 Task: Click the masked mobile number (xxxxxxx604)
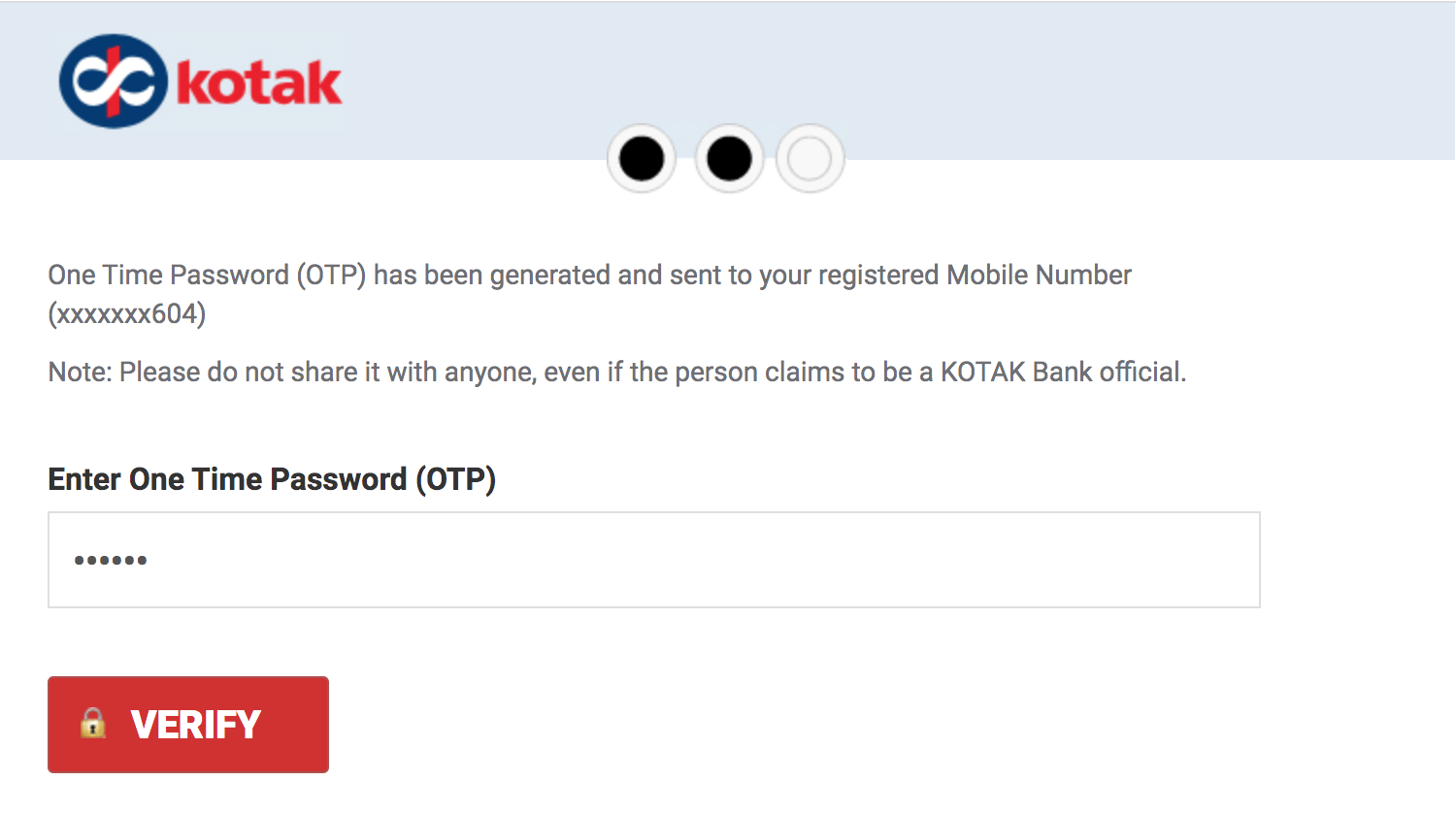click(127, 314)
